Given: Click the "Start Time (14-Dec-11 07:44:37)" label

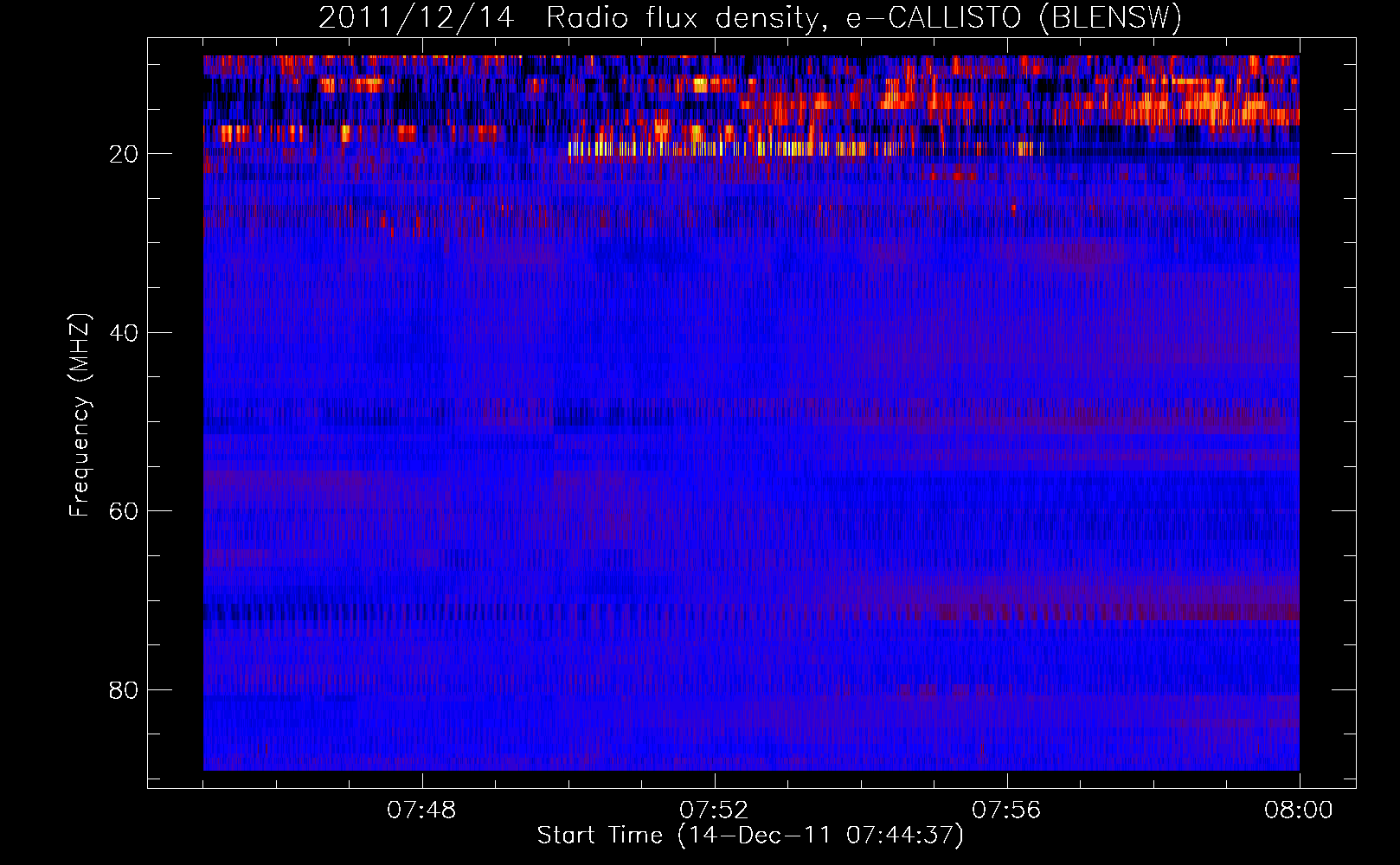Looking at the screenshot, I should pos(750,836).
